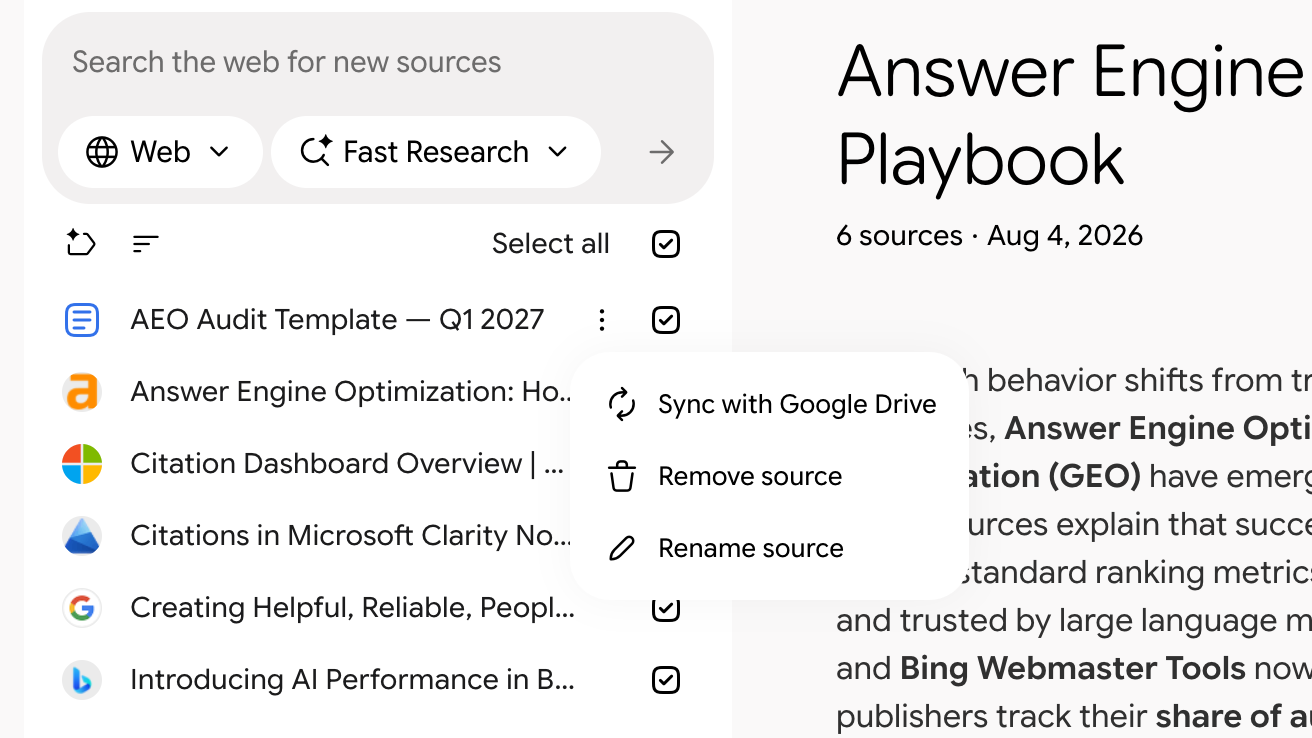
Task: Click the orange 'a' icon for Answer Engine Optimization
Action: tap(82, 392)
